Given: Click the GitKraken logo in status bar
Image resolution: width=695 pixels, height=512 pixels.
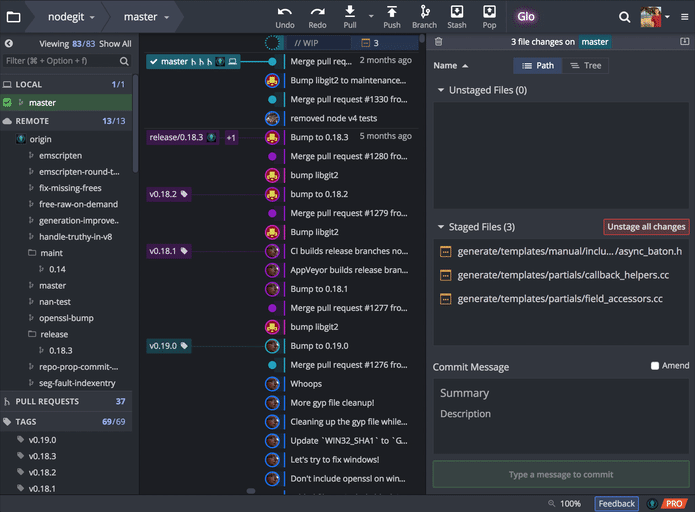Looking at the screenshot, I should click(x=652, y=504).
